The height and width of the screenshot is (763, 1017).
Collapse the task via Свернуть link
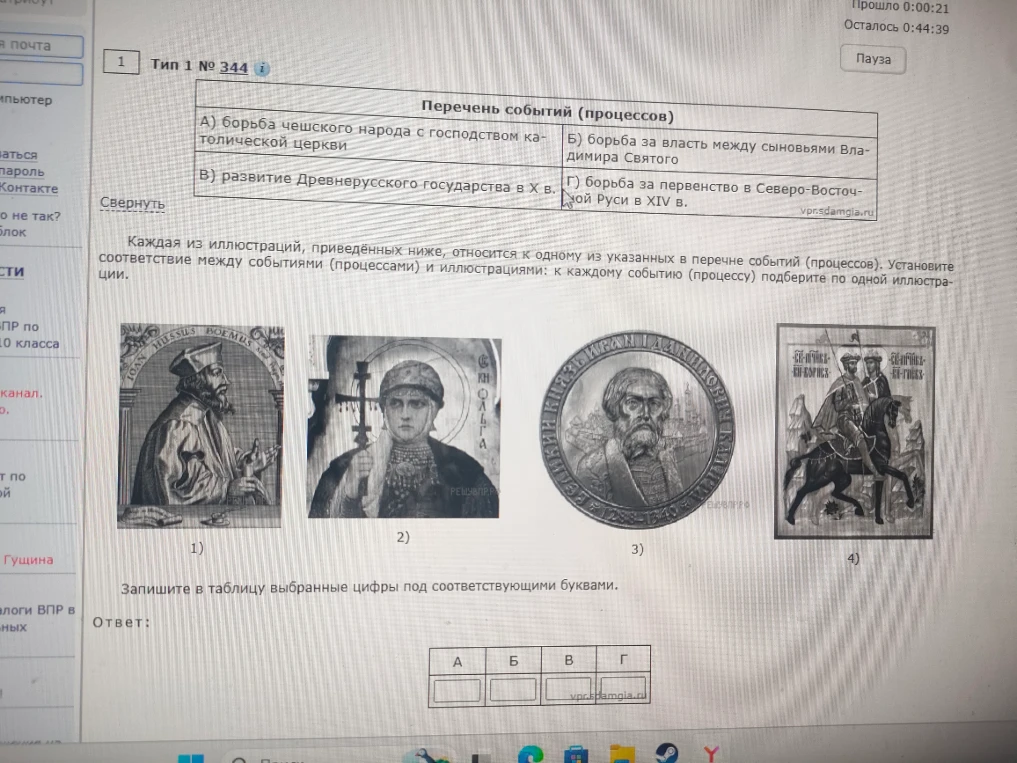click(132, 202)
